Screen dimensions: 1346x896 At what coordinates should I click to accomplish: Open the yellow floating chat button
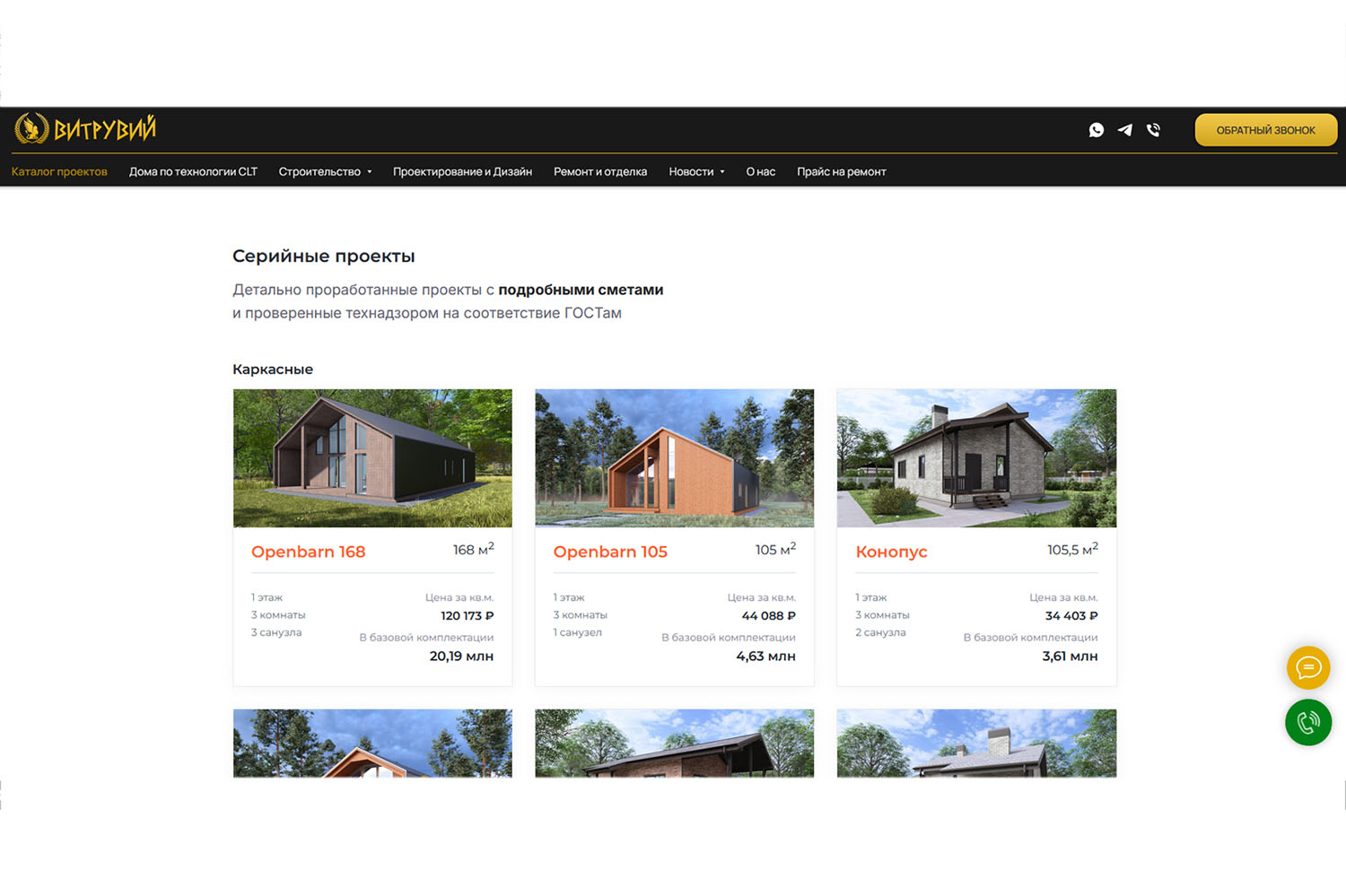point(1307,668)
